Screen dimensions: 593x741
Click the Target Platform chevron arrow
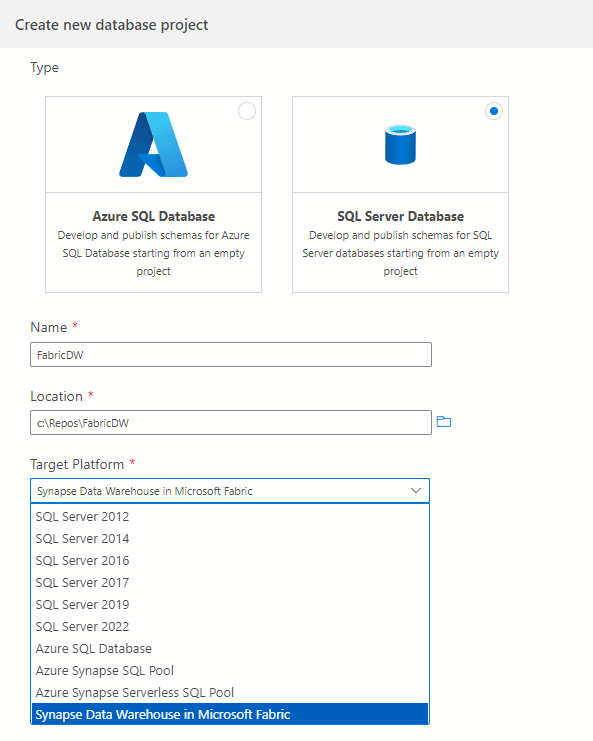pos(416,491)
